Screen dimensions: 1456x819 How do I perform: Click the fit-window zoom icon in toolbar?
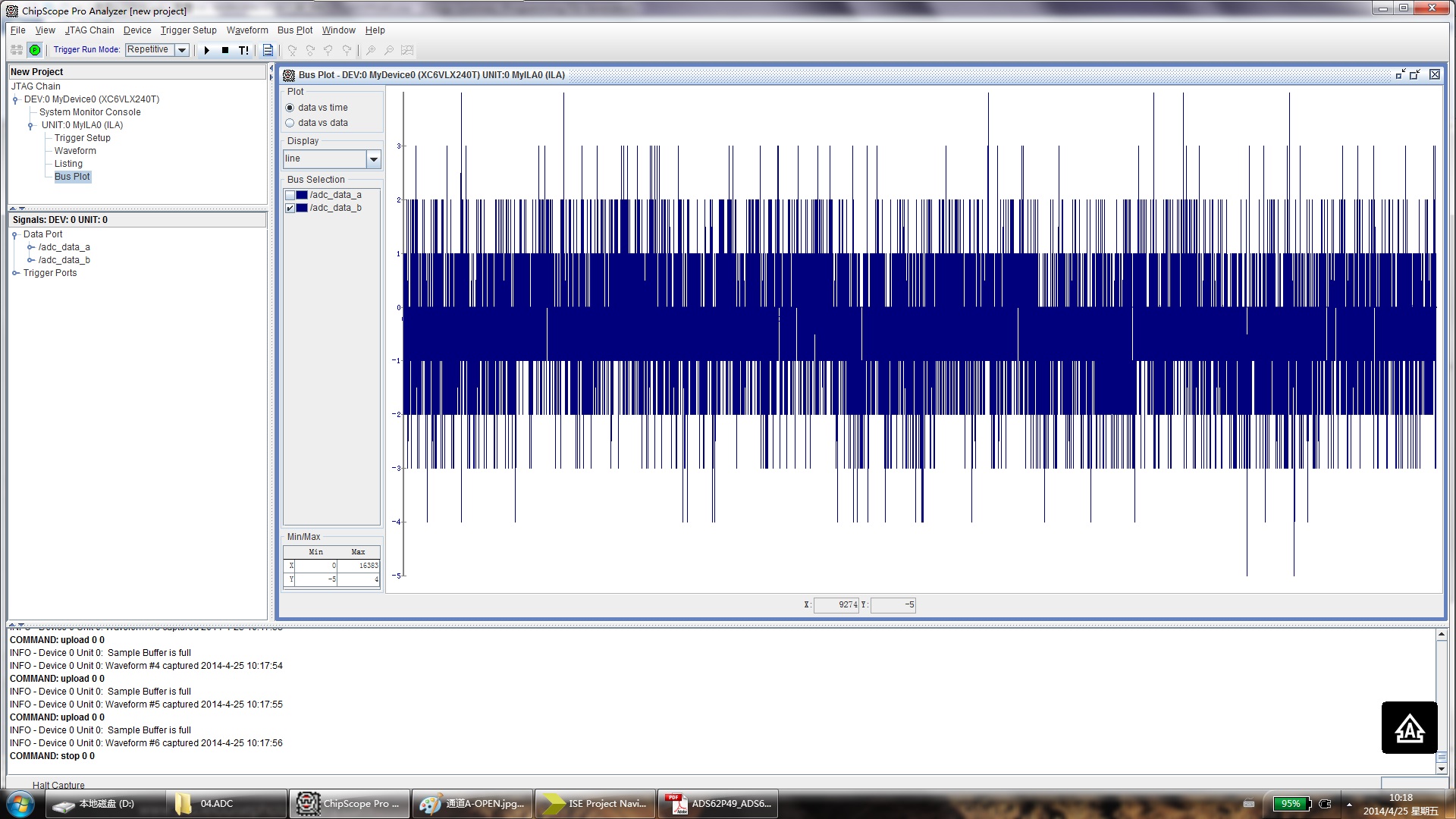coord(407,50)
